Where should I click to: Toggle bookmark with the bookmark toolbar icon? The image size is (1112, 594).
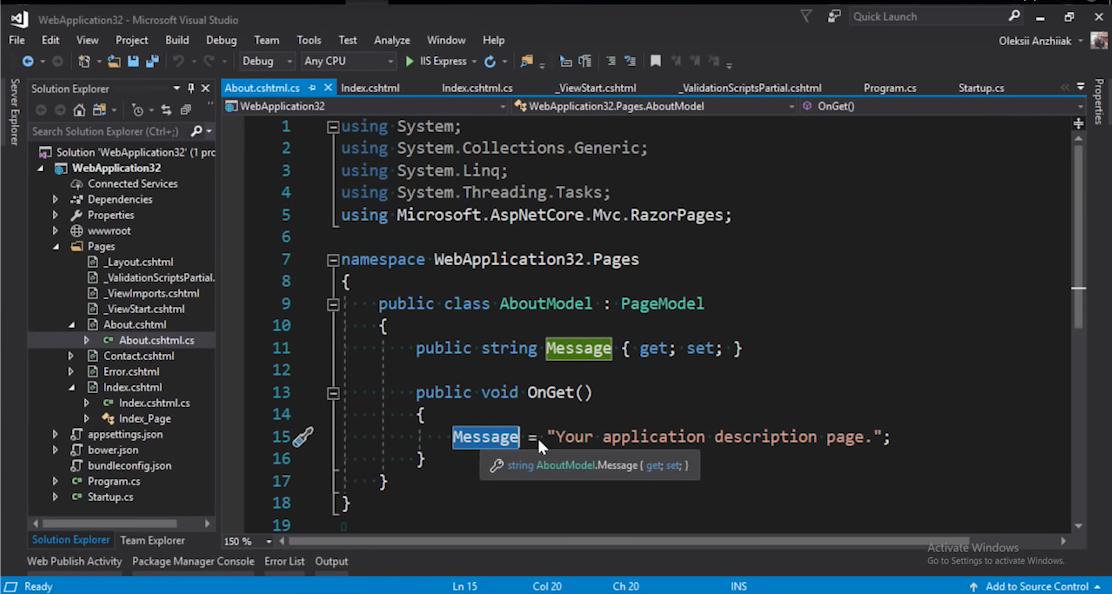(x=655, y=62)
